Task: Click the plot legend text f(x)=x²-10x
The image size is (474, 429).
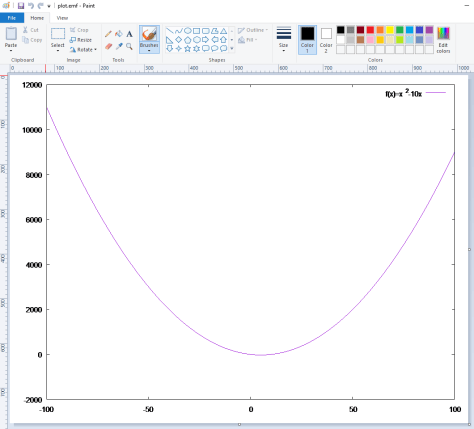Action: coord(403,93)
